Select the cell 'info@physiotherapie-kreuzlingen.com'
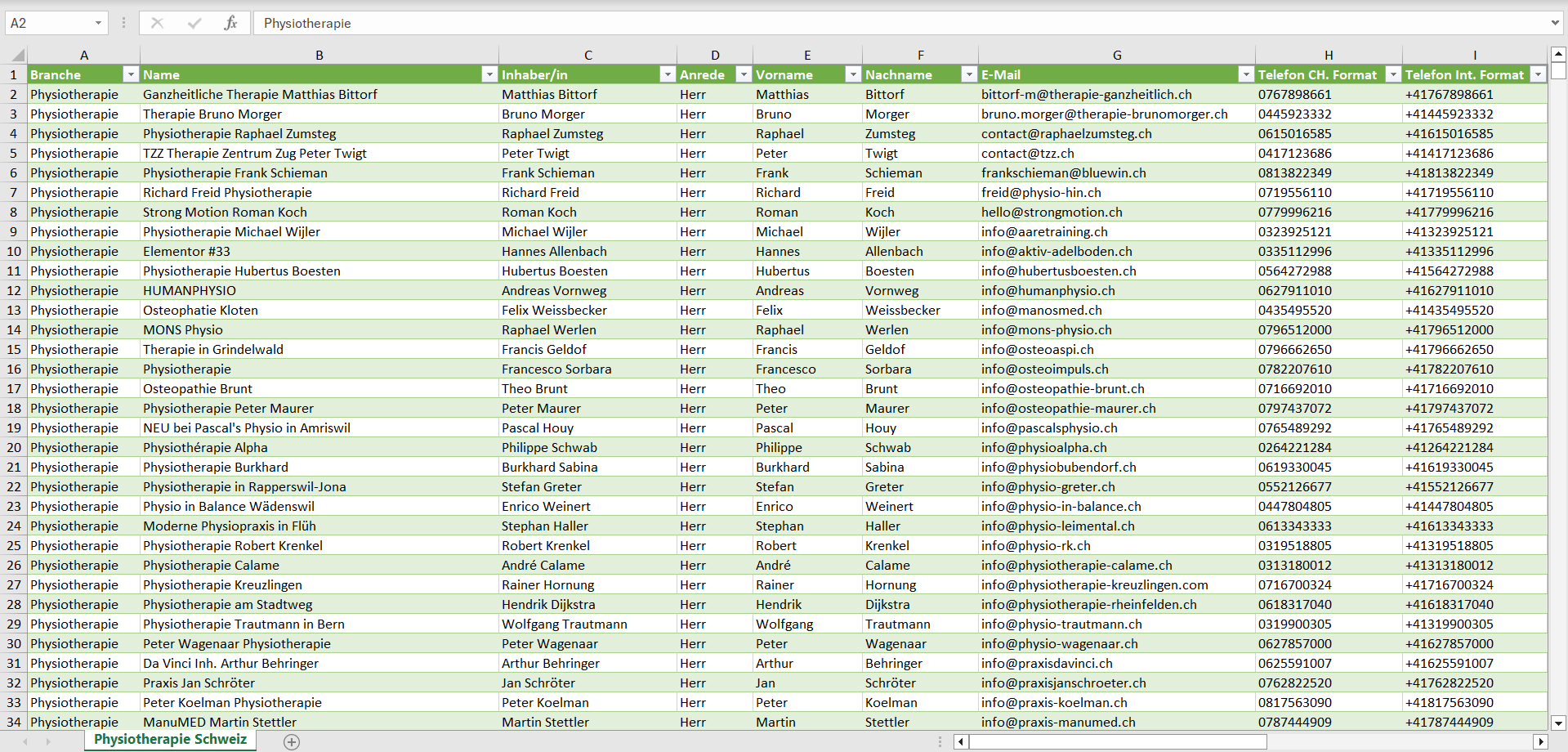The image size is (1568, 752). coord(1117,584)
